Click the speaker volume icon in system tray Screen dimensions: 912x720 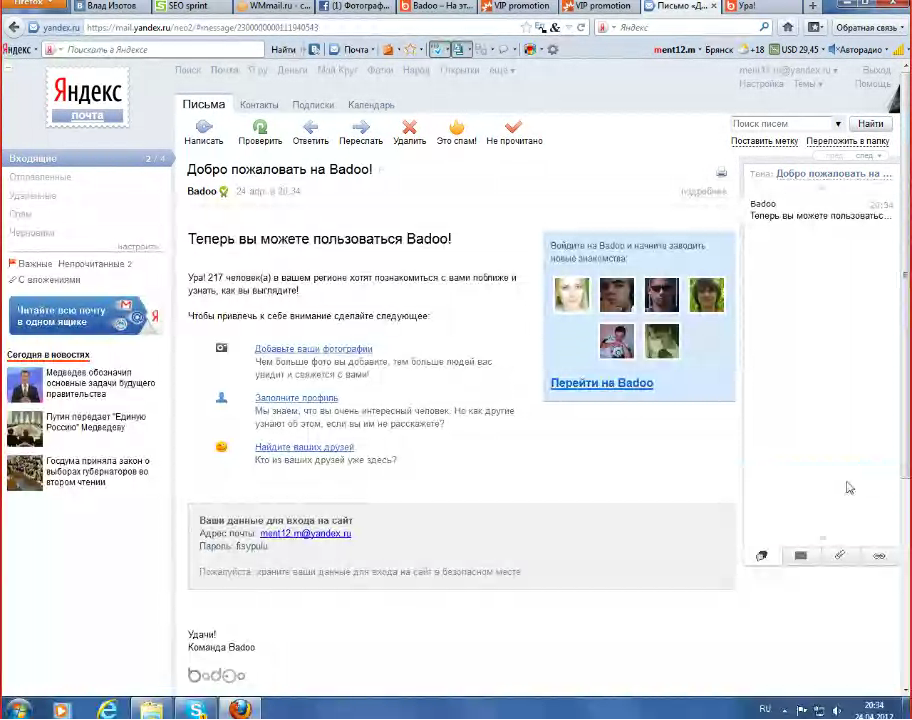[x=837, y=710]
